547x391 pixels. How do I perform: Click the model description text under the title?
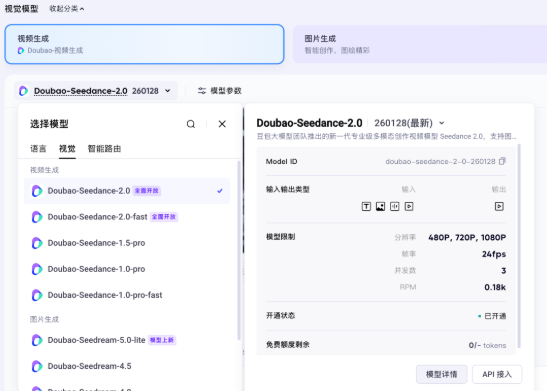pyautogui.click(x=387, y=136)
